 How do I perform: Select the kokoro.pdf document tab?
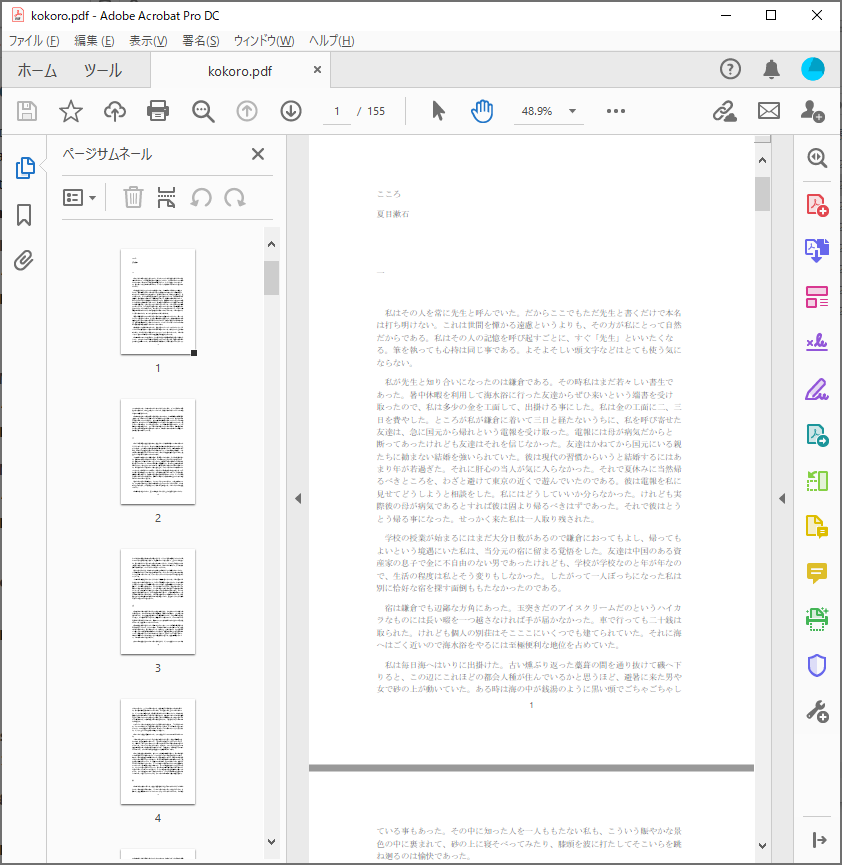[x=240, y=71]
